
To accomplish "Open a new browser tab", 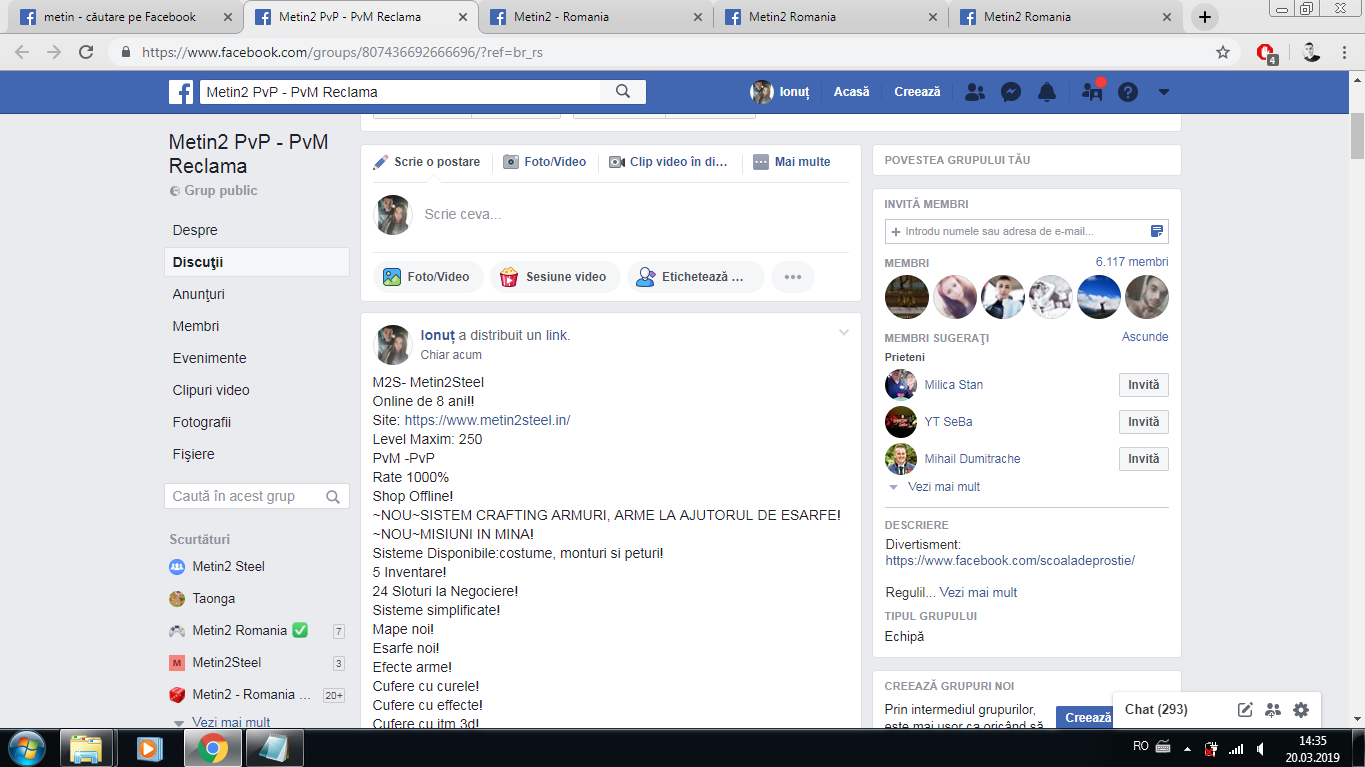I will pos(1205,17).
